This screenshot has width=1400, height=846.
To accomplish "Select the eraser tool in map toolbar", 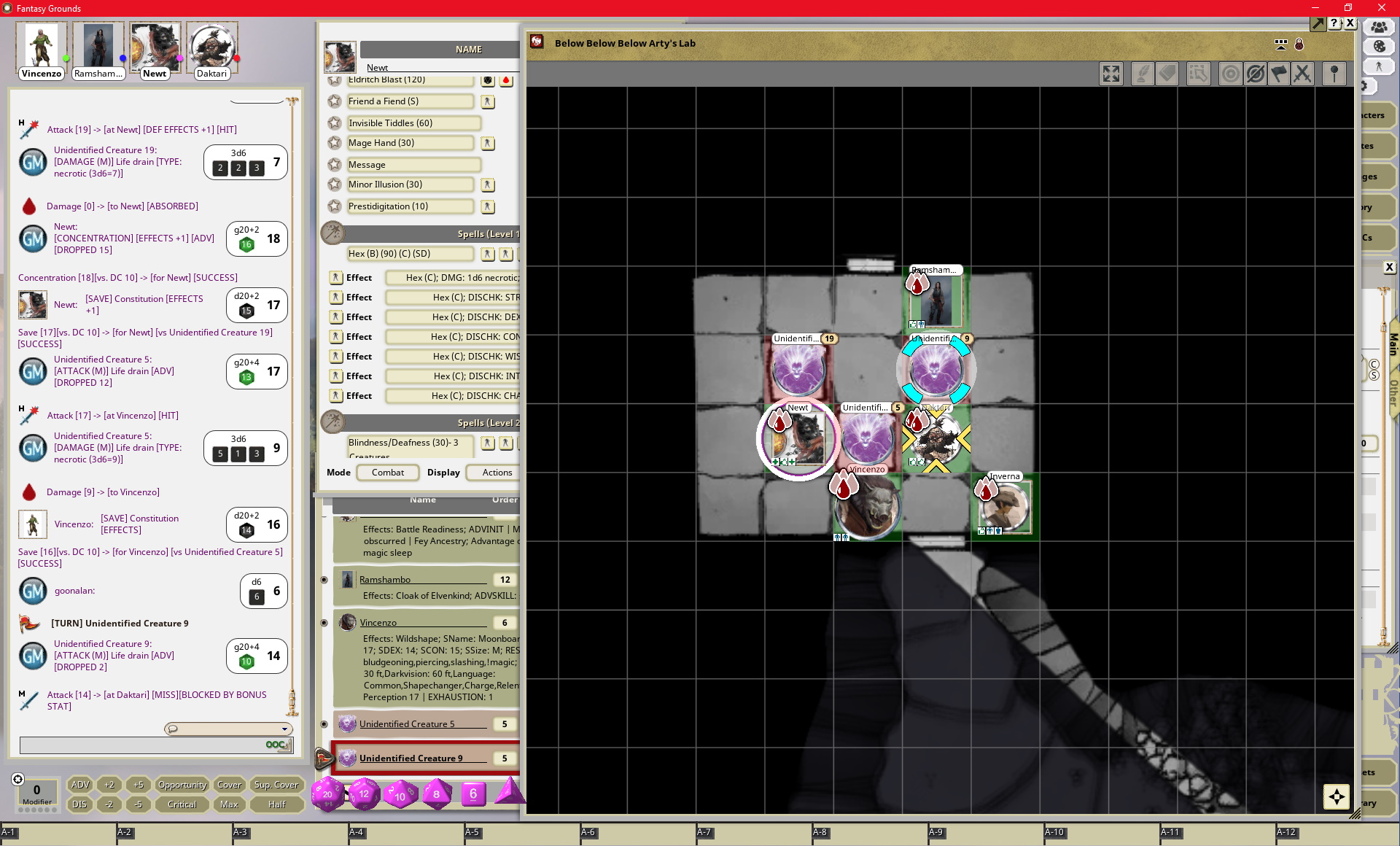I will click(x=1167, y=74).
